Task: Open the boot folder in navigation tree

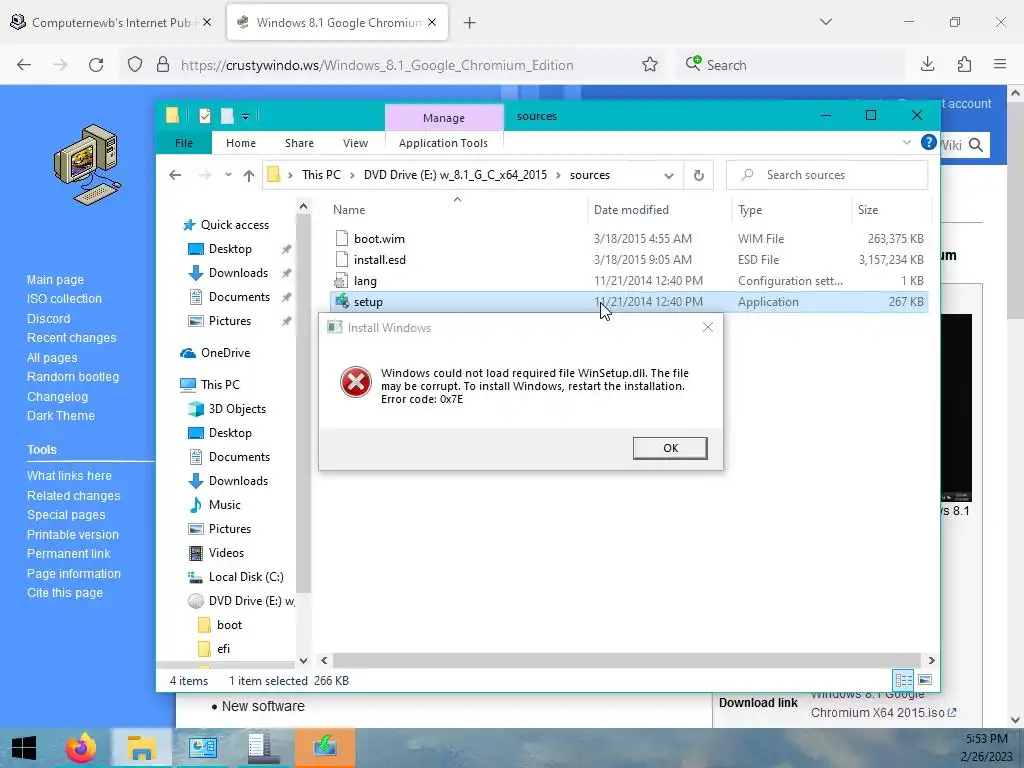Action: coord(229,625)
